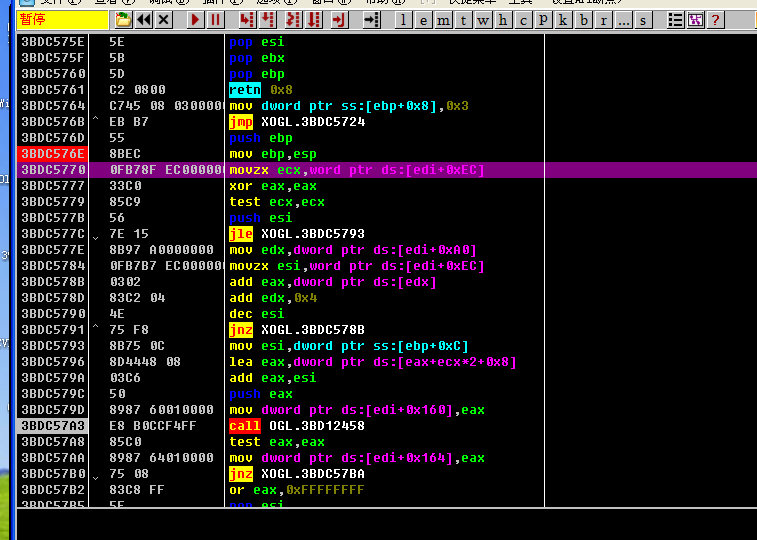Select the 'mov ebp,esp' instruction line
This screenshot has width=757, height=540.
tap(273, 154)
